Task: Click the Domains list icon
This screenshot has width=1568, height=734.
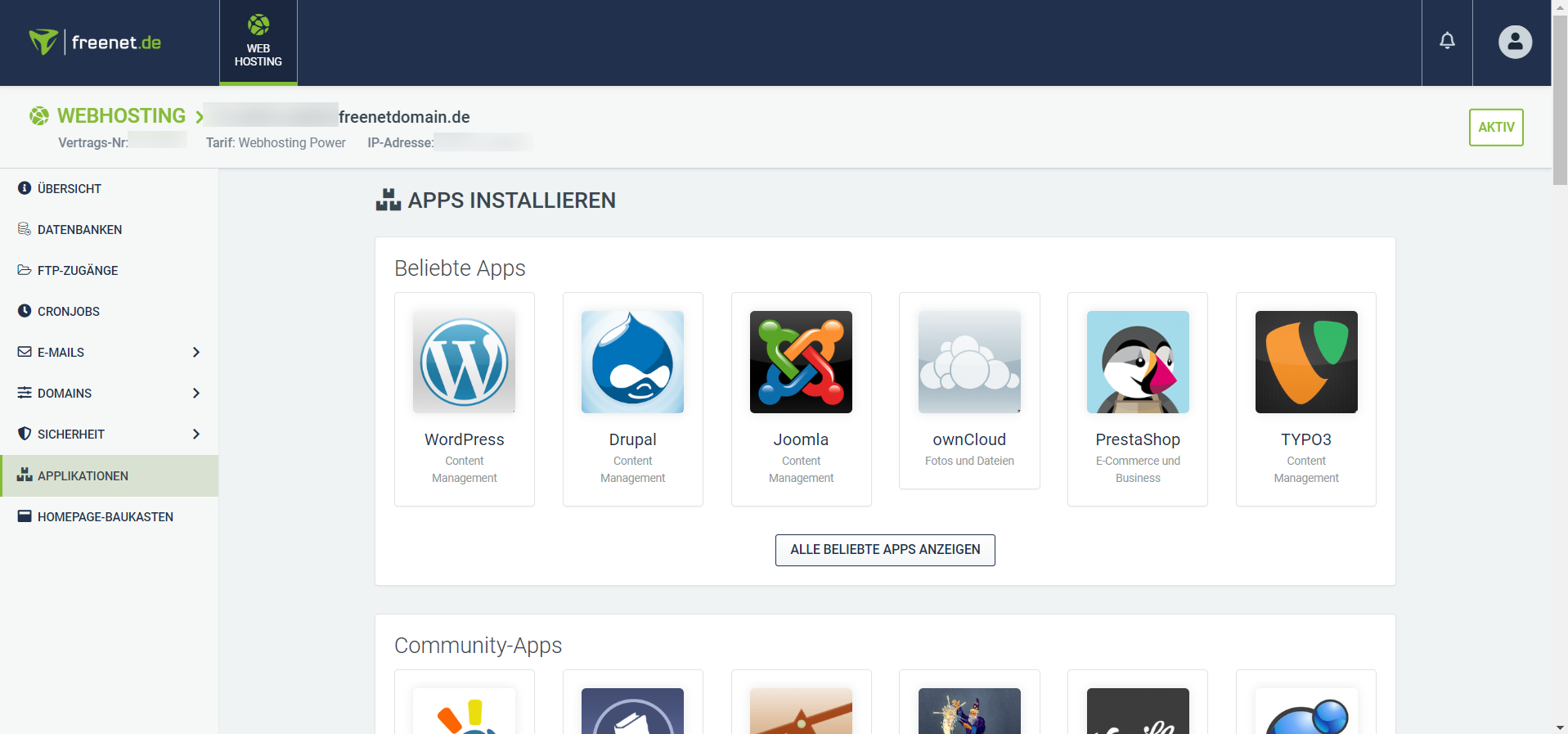Action: click(25, 393)
